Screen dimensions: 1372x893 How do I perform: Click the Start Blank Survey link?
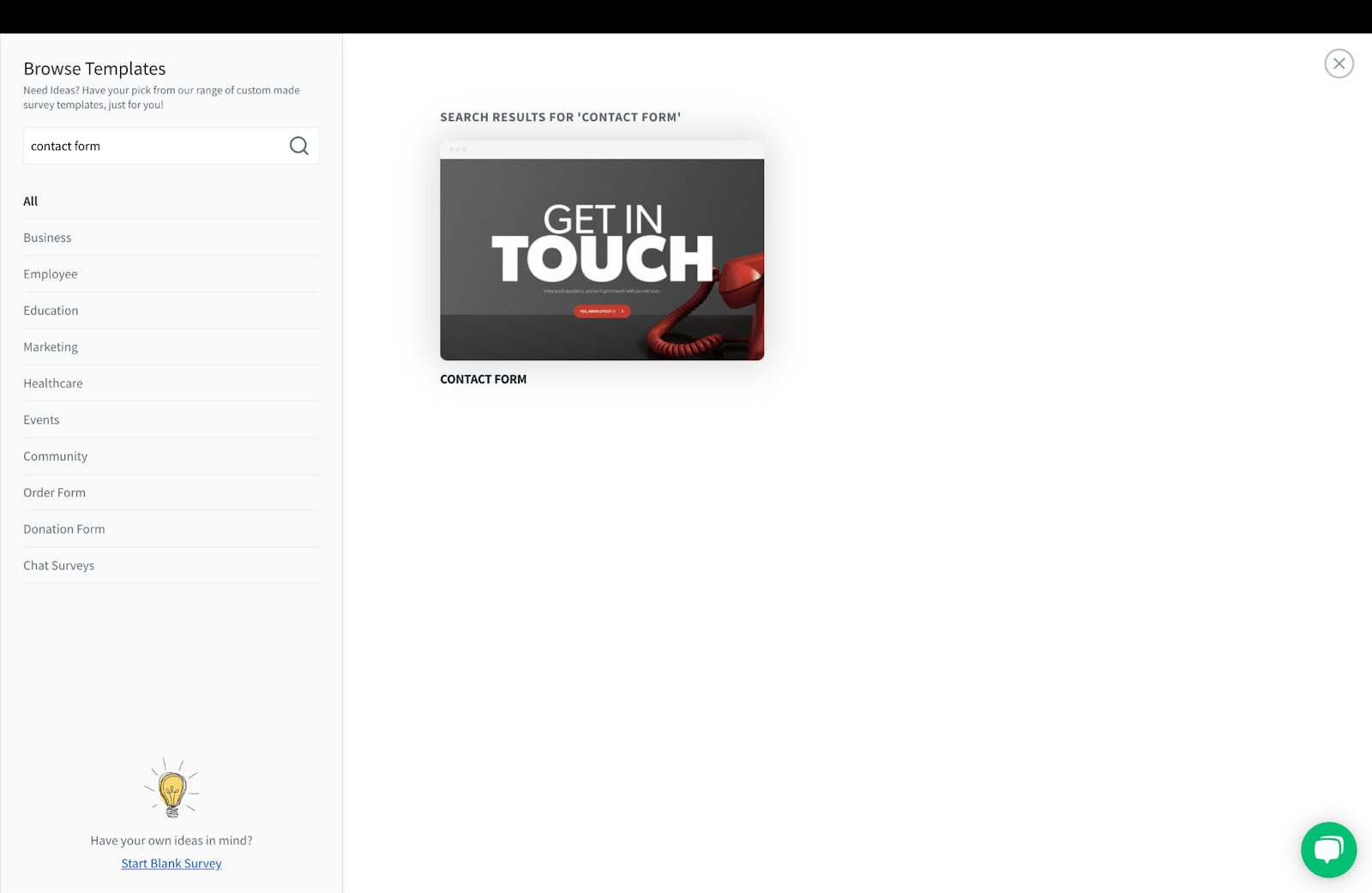(x=171, y=864)
